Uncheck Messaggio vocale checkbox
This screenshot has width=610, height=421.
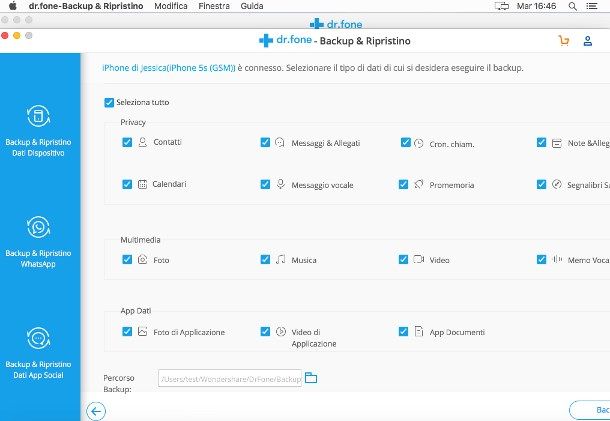pos(265,184)
